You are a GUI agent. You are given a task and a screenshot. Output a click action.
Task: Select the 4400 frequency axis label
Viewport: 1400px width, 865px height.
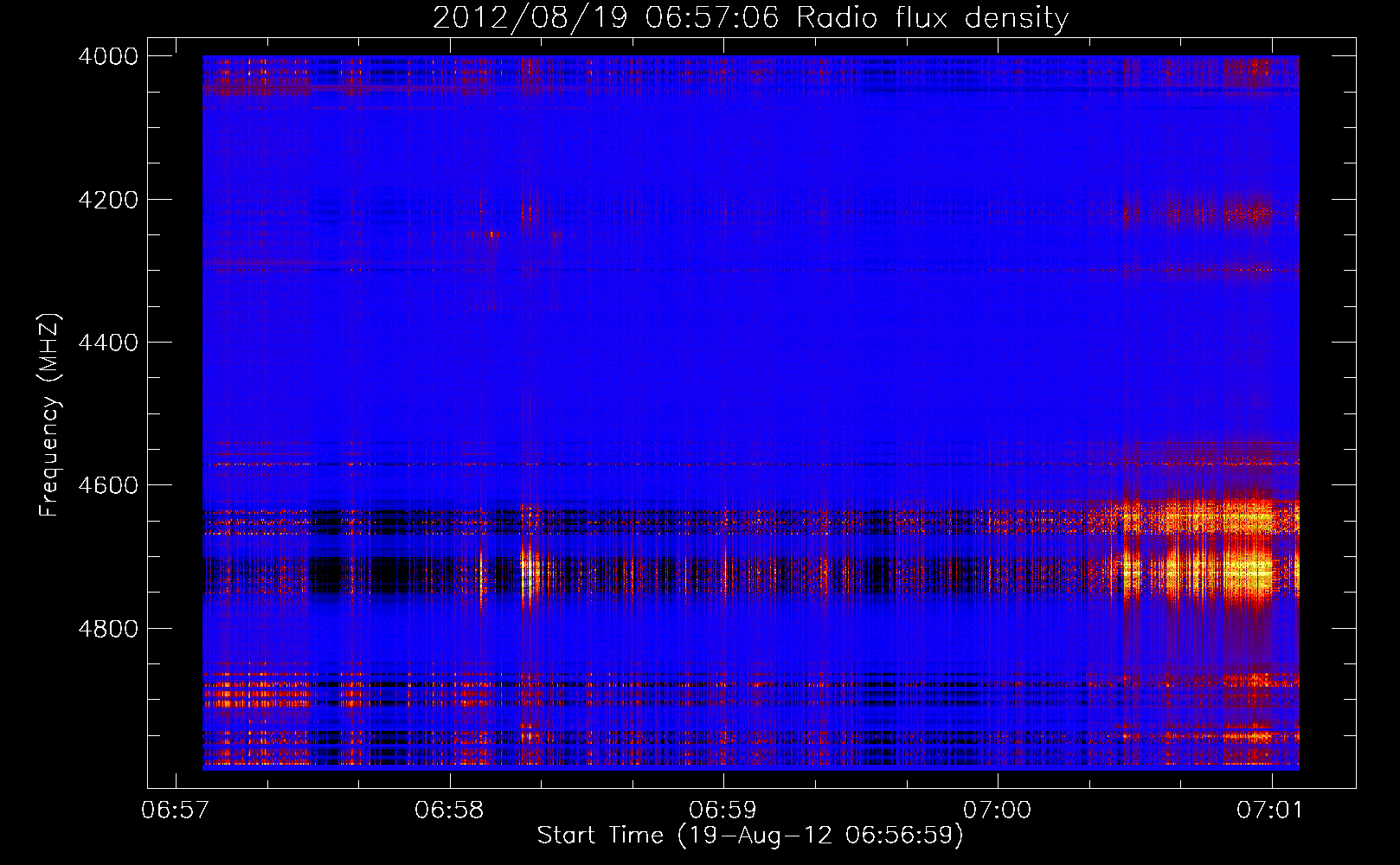[x=107, y=343]
